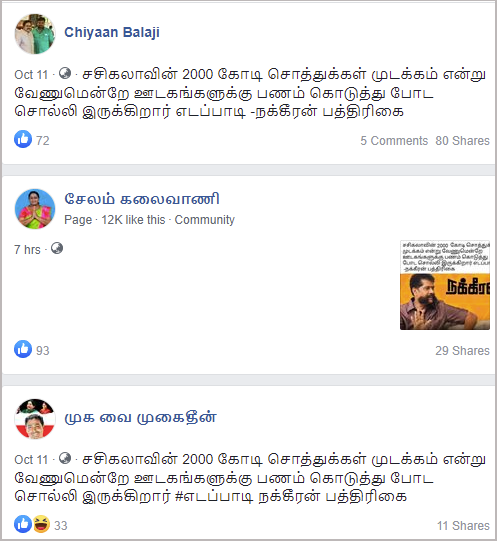The height and width of the screenshot is (541, 497).
Task: Click the public globe icon on Chiyaan Balaji's post
Action: tap(65, 73)
